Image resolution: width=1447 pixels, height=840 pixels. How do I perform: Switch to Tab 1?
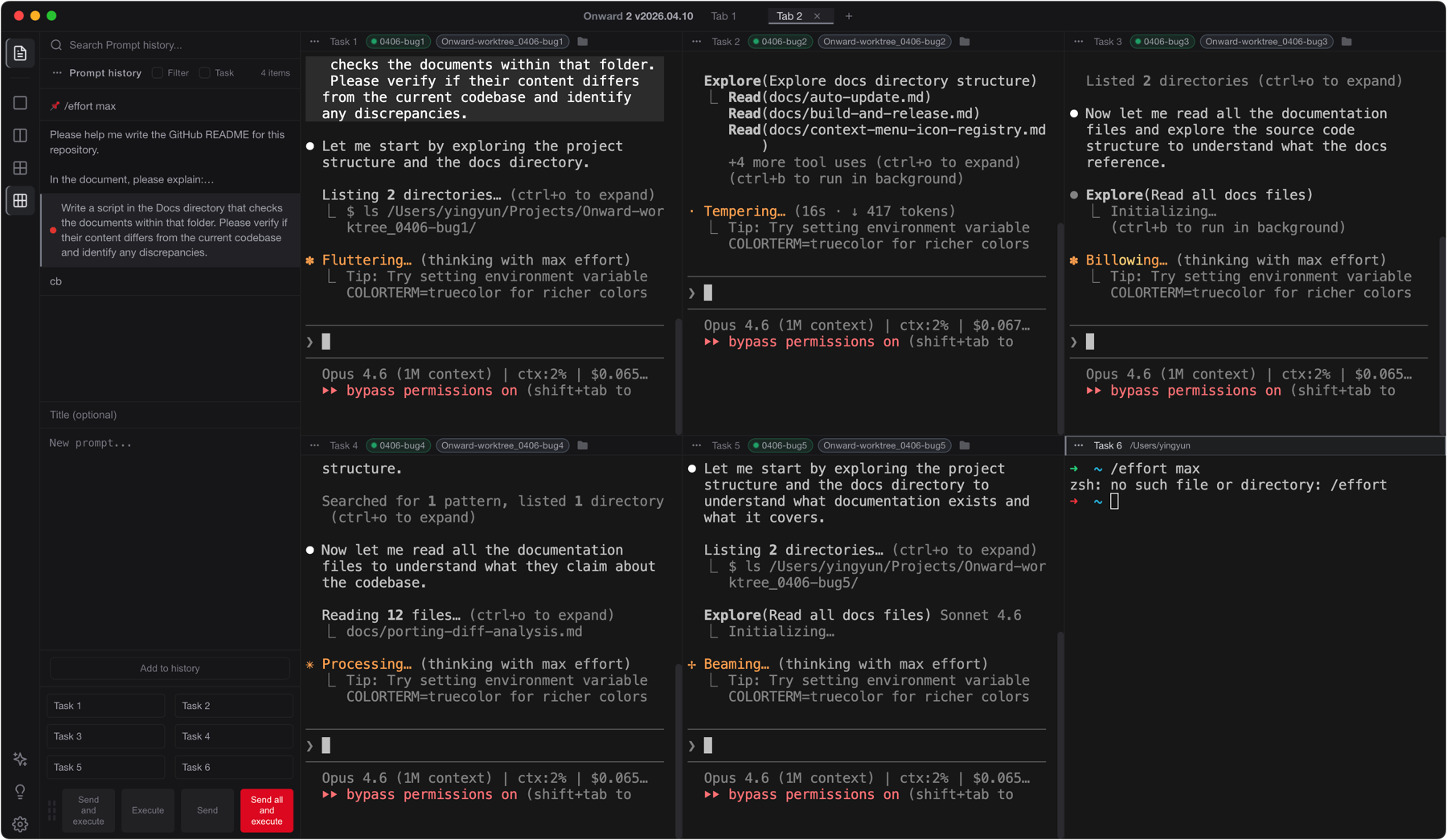click(723, 16)
